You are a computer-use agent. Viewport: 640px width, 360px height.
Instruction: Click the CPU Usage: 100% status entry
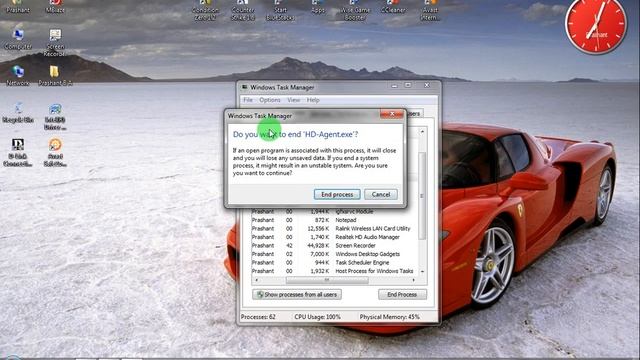pyautogui.click(x=318, y=317)
